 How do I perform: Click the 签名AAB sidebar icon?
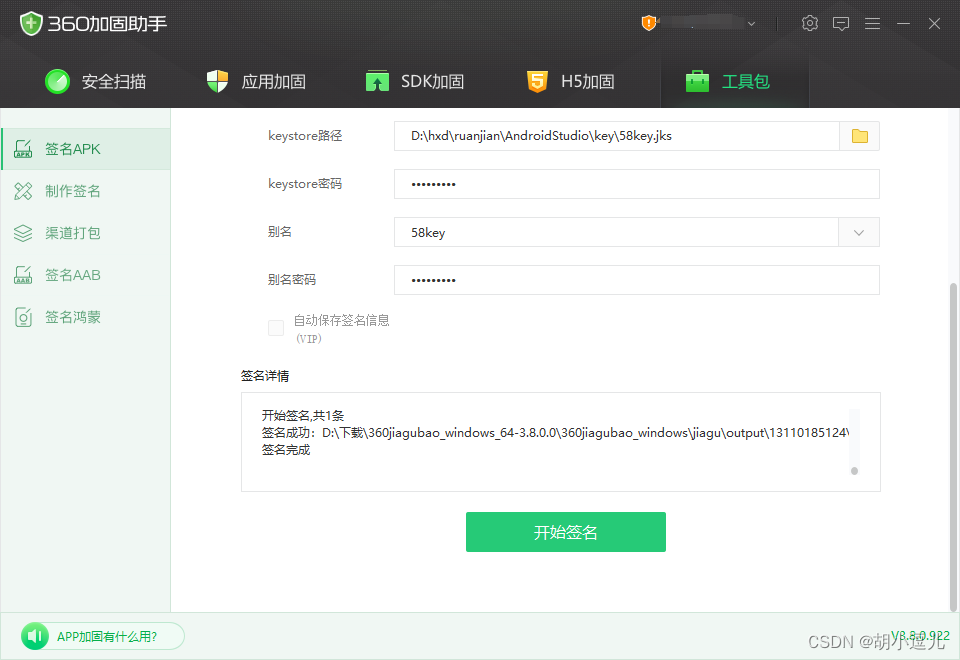point(23,275)
